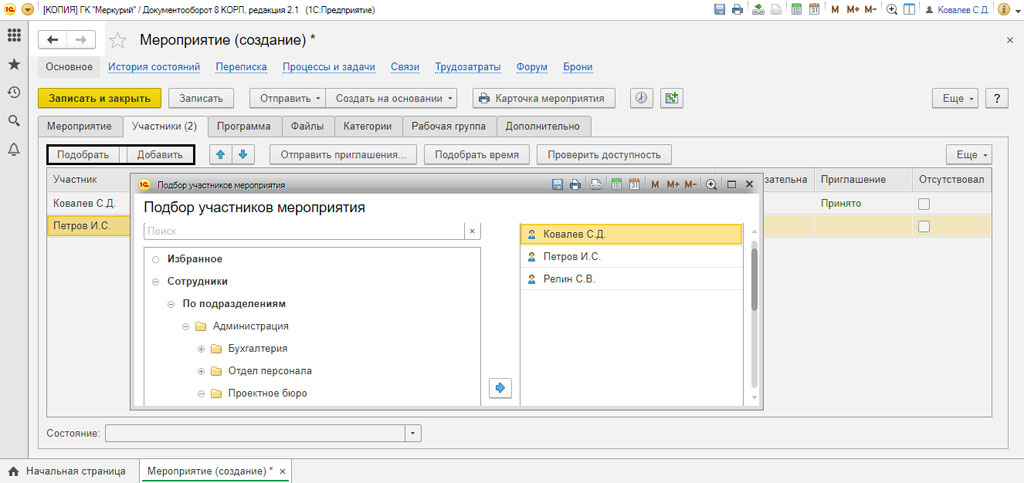The width and height of the screenshot is (1024, 483).
Task: Move participant down with the down arrow
Action: click(243, 155)
